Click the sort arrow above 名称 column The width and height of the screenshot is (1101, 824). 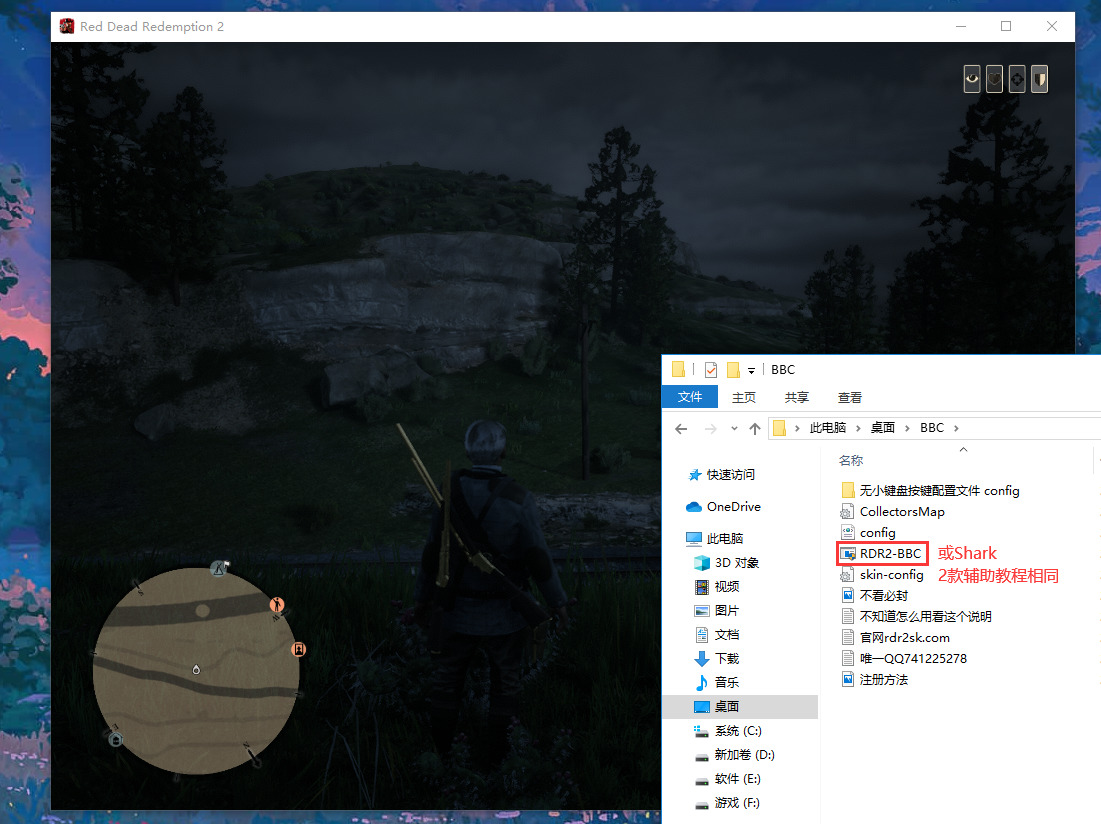[x=963, y=449]
